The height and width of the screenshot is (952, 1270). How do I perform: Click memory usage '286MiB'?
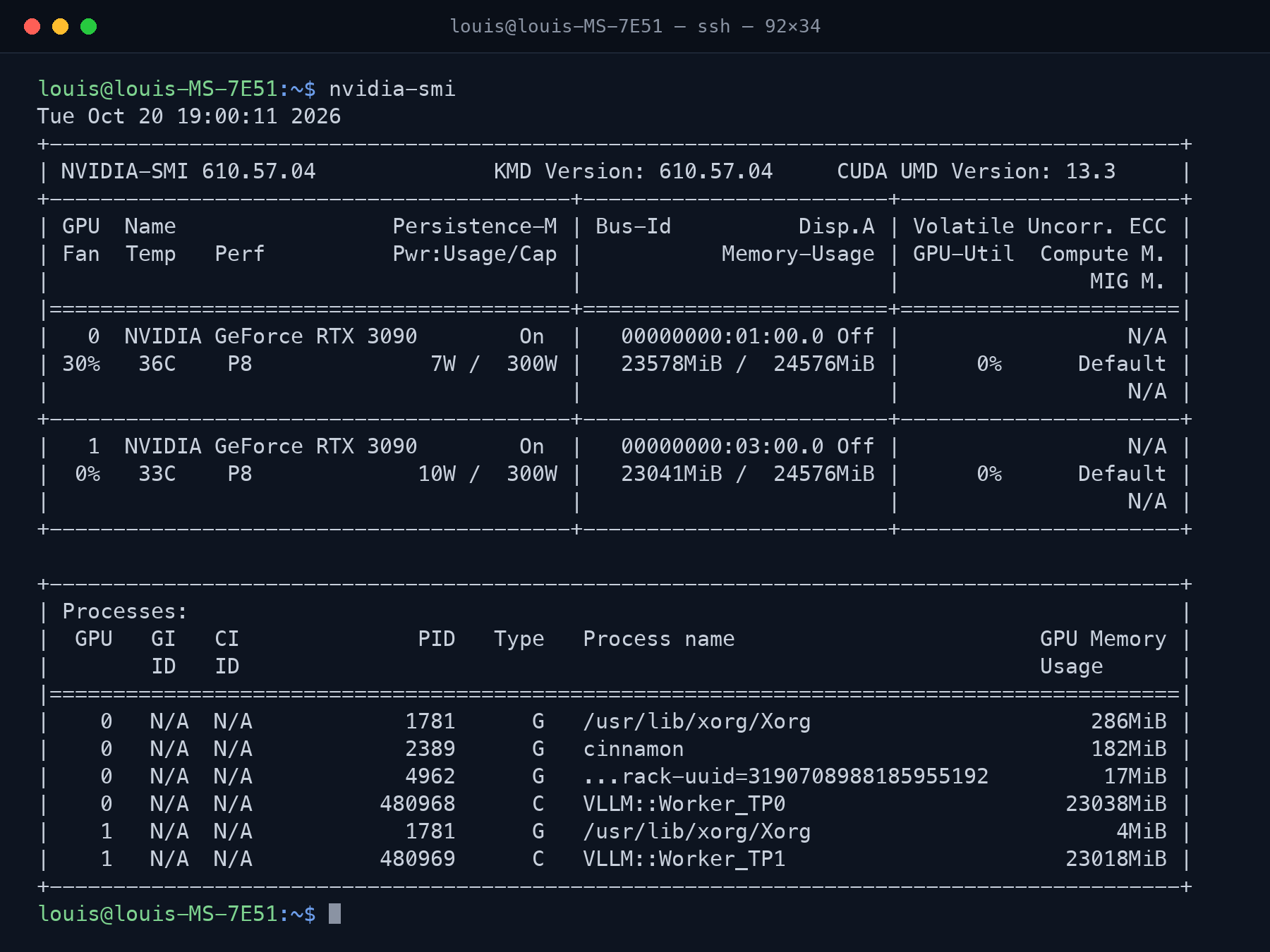(x=1128, y=721)
